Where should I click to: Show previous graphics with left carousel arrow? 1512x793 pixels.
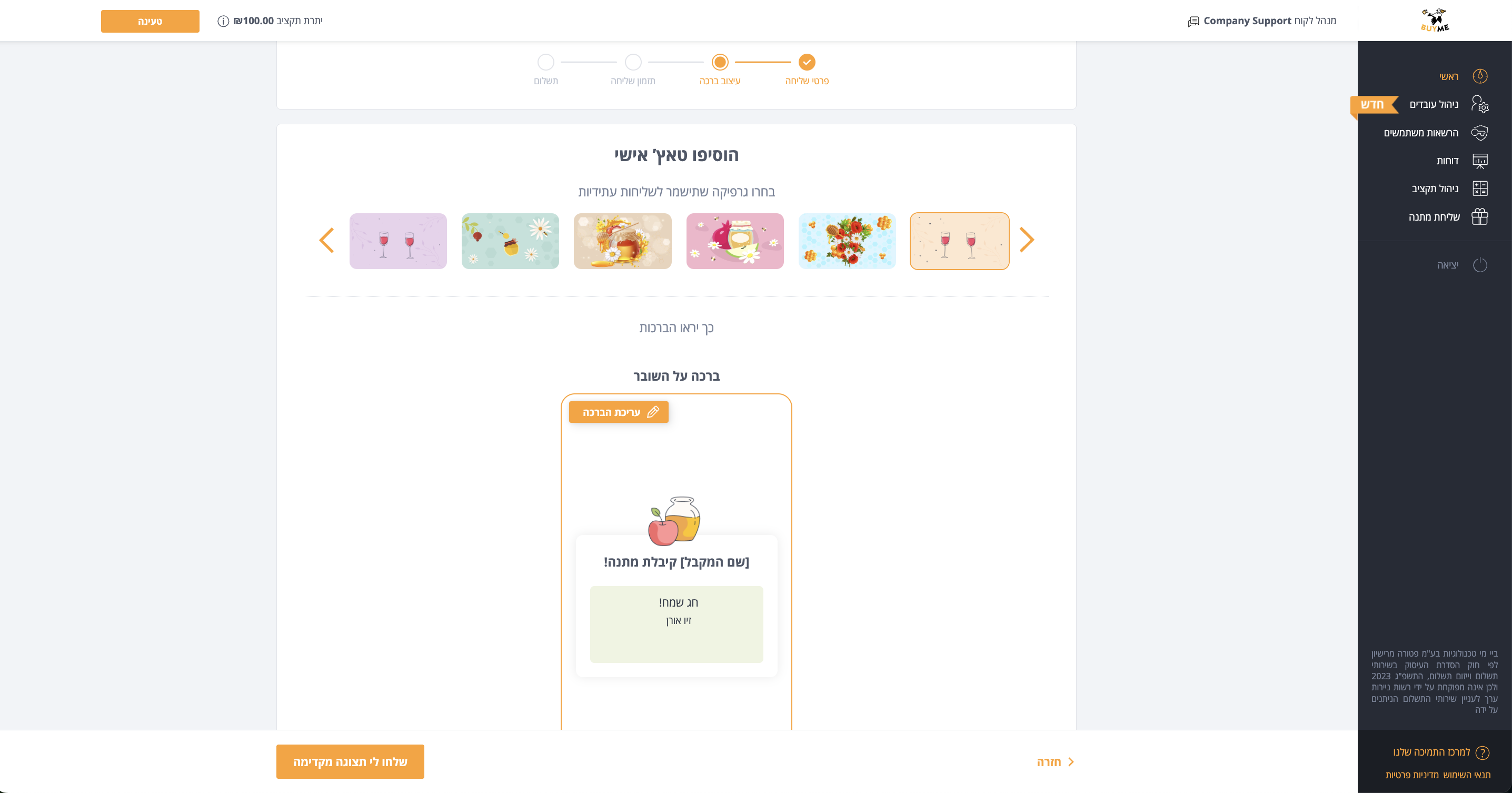[326, 240]
